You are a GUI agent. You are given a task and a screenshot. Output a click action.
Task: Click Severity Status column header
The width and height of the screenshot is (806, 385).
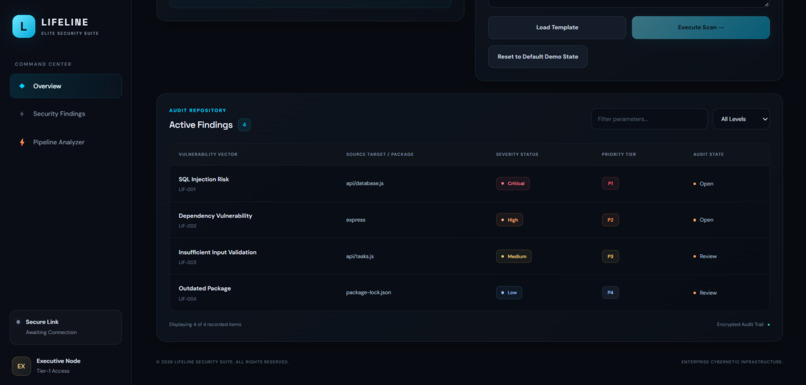pyautogui.click(x=517, y=154)
